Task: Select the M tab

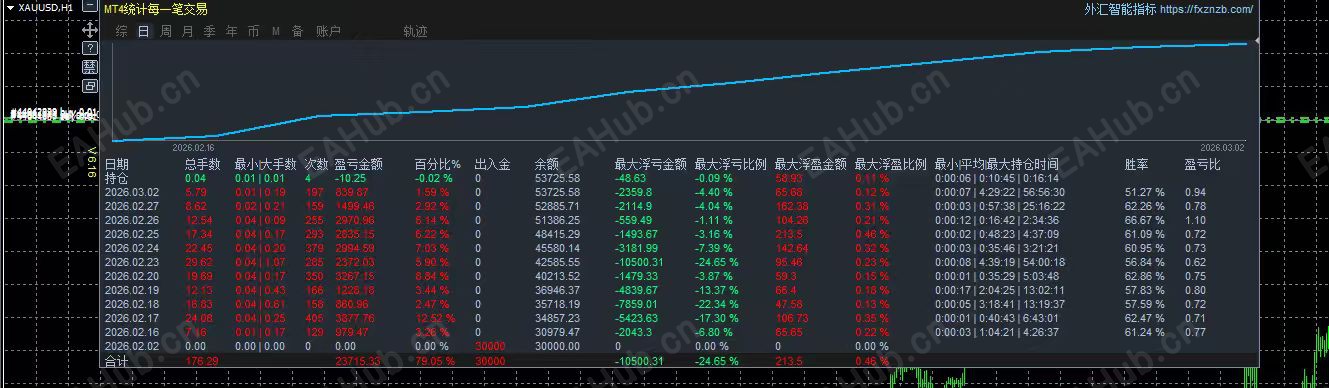Action: [x=276, y=31]
